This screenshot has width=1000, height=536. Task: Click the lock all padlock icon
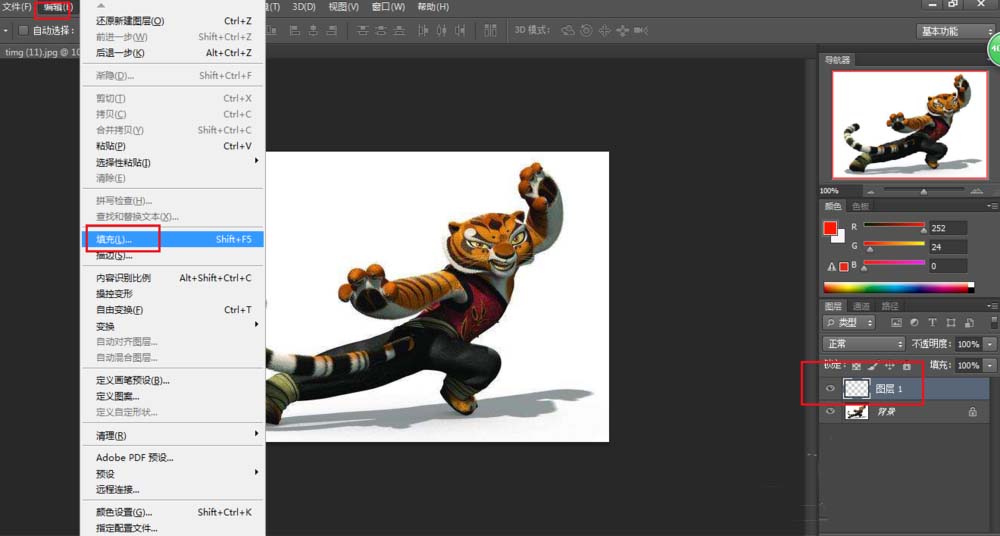tap(907, 366)
